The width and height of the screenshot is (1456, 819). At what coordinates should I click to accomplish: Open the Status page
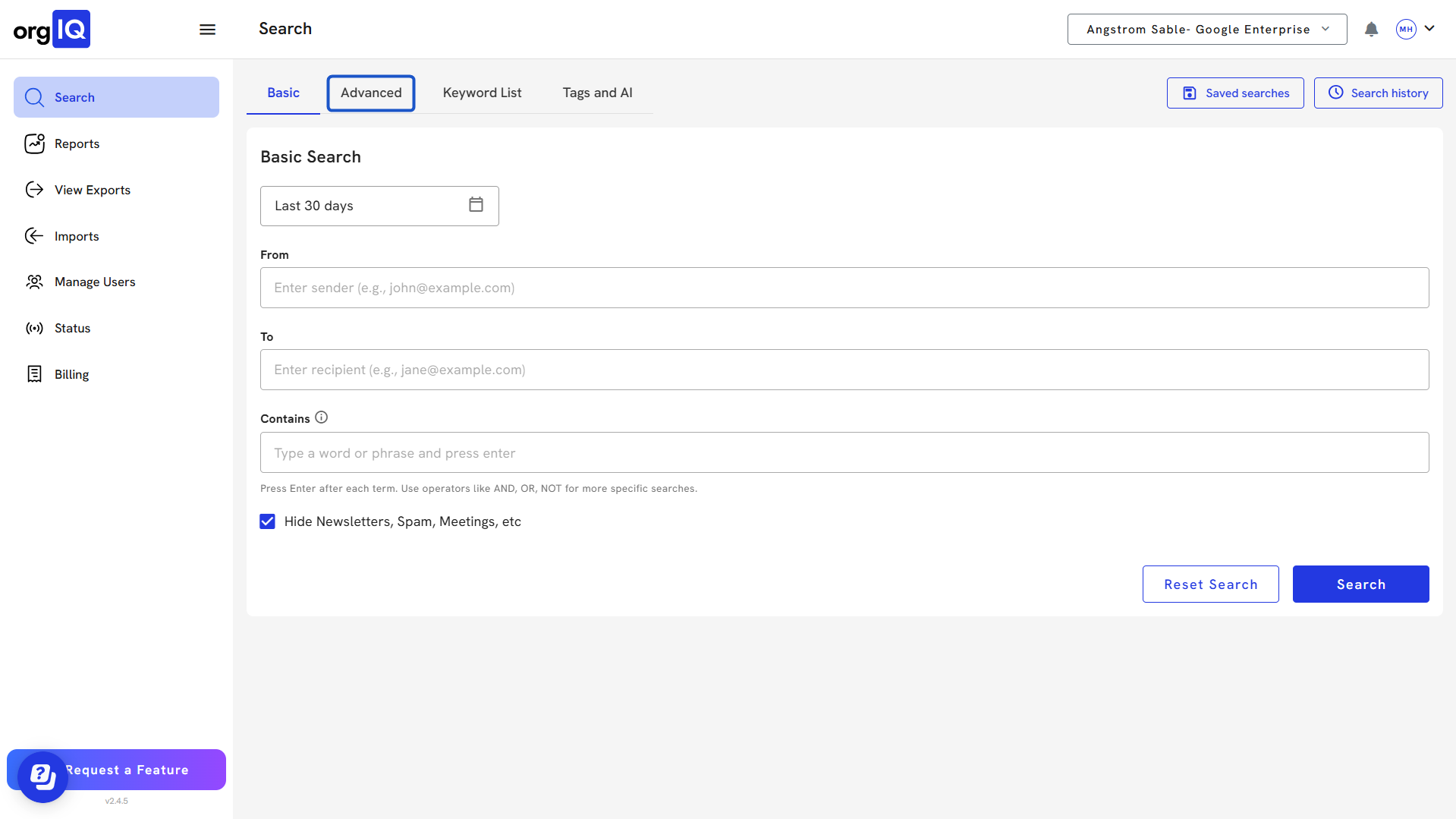[72, 329]
